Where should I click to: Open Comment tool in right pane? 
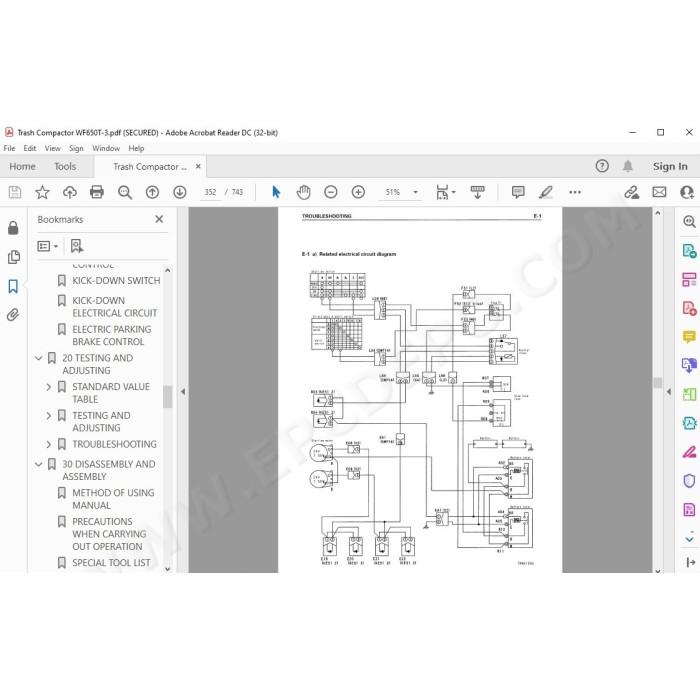(689, 337)
